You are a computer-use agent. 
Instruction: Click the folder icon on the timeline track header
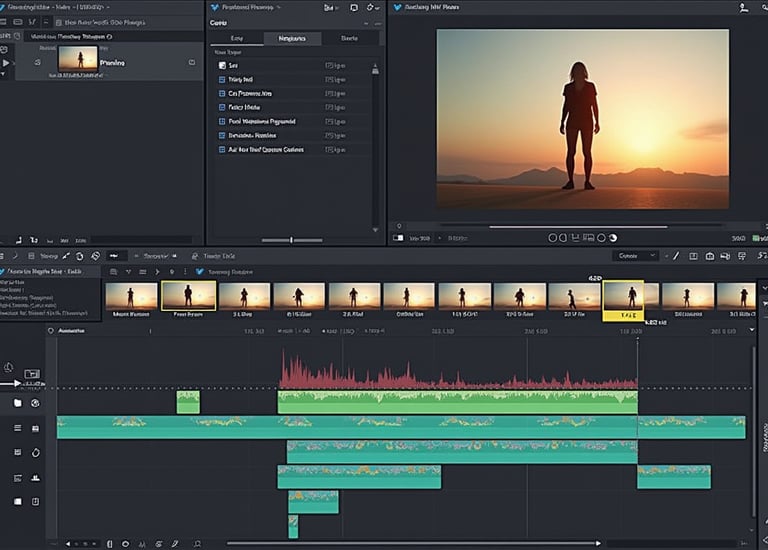[x=18, y=403]
